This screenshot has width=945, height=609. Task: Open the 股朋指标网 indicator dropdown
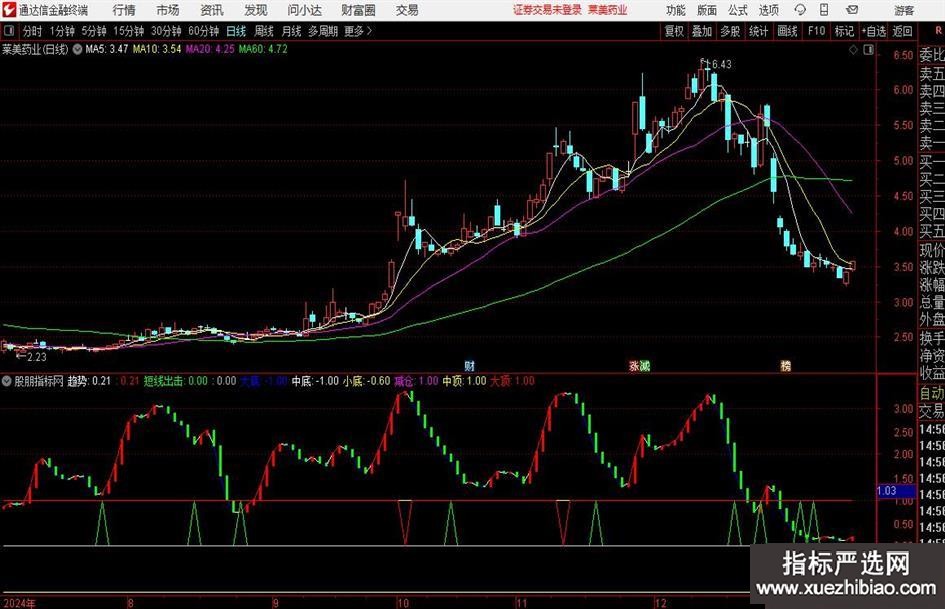click(x=7, y=381)
